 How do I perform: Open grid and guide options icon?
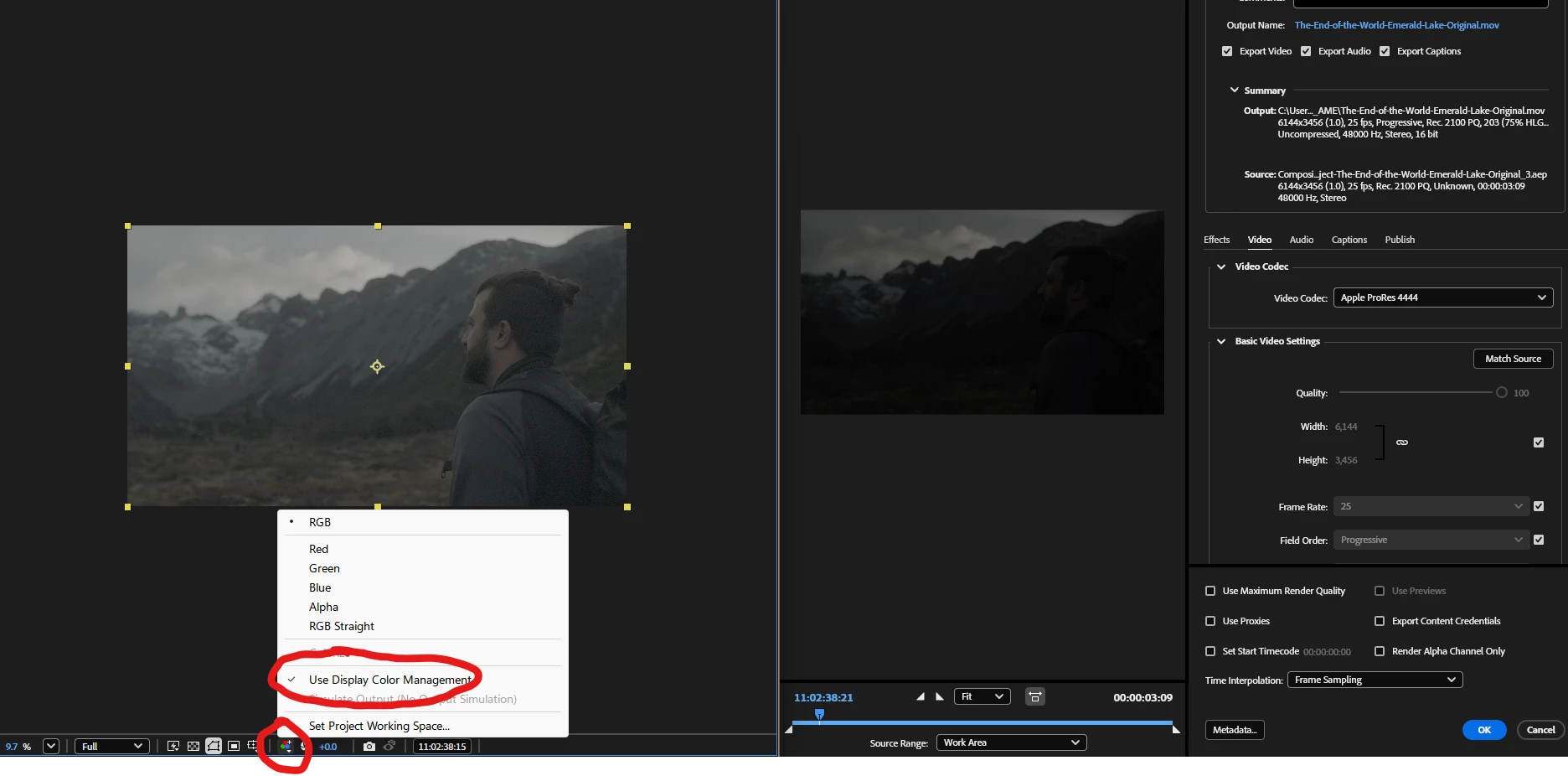253,746
